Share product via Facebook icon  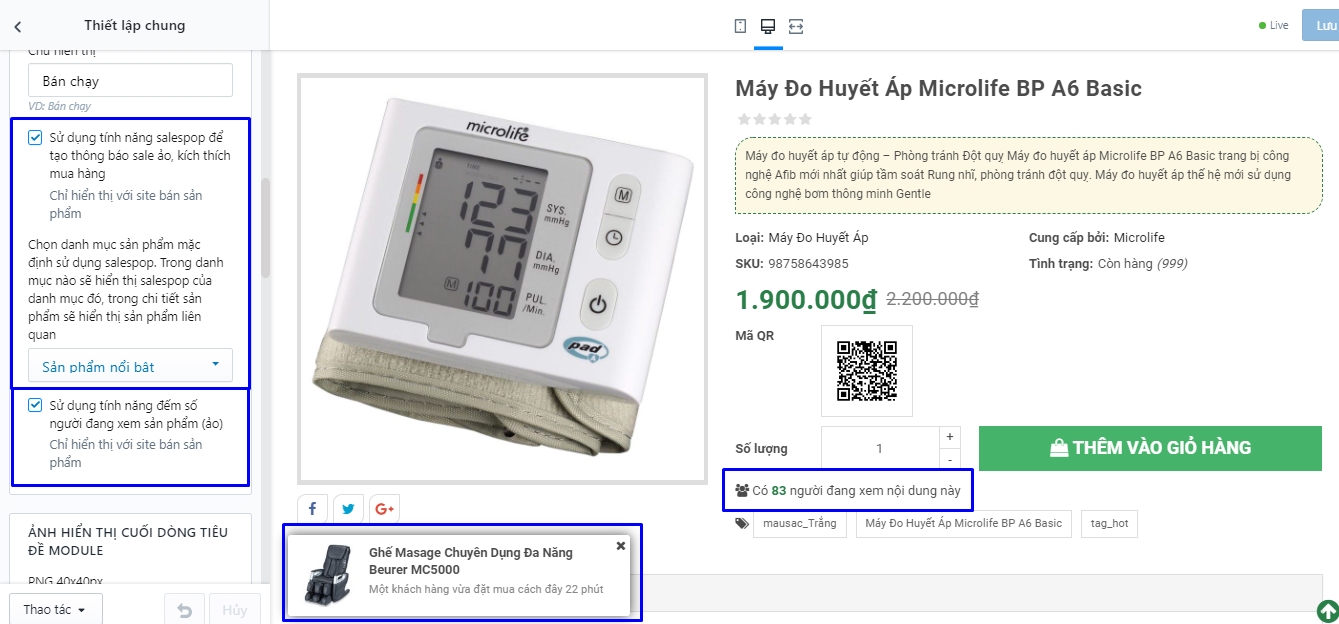coord(312,509)
